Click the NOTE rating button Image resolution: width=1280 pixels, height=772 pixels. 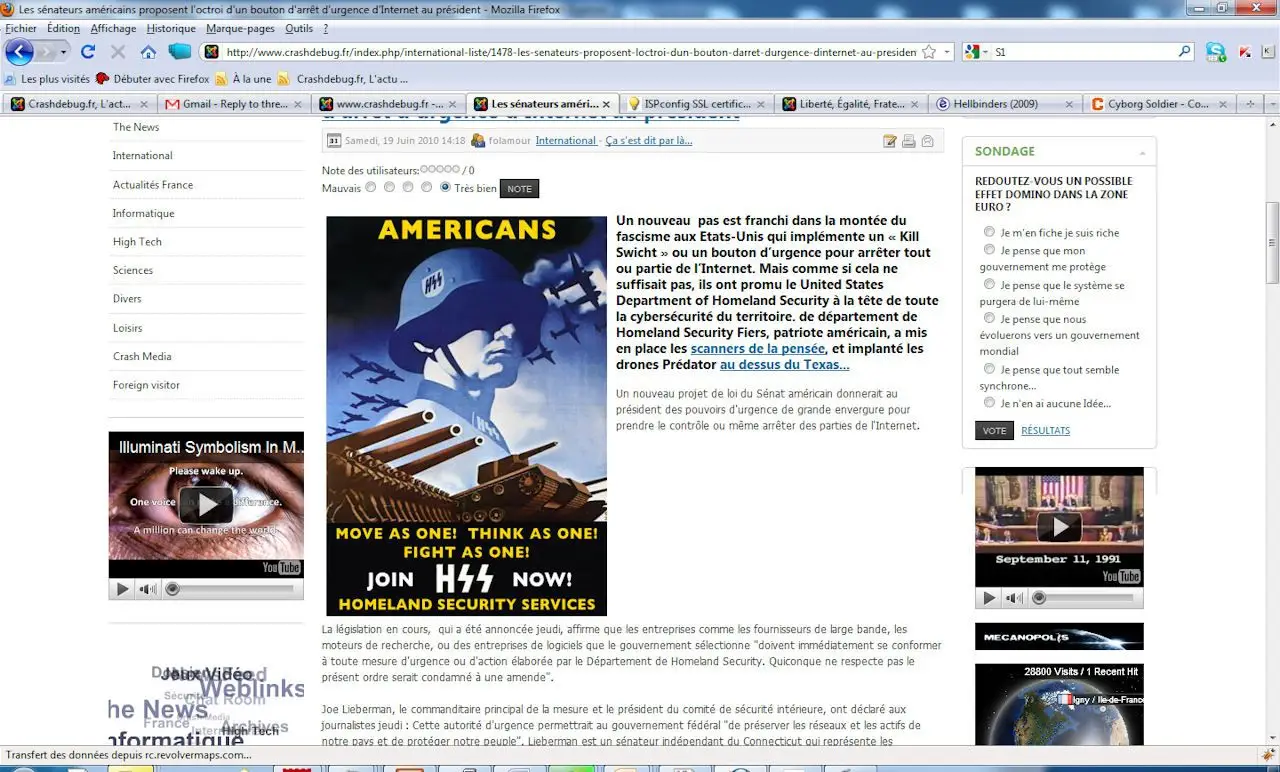tap(519, 189)
